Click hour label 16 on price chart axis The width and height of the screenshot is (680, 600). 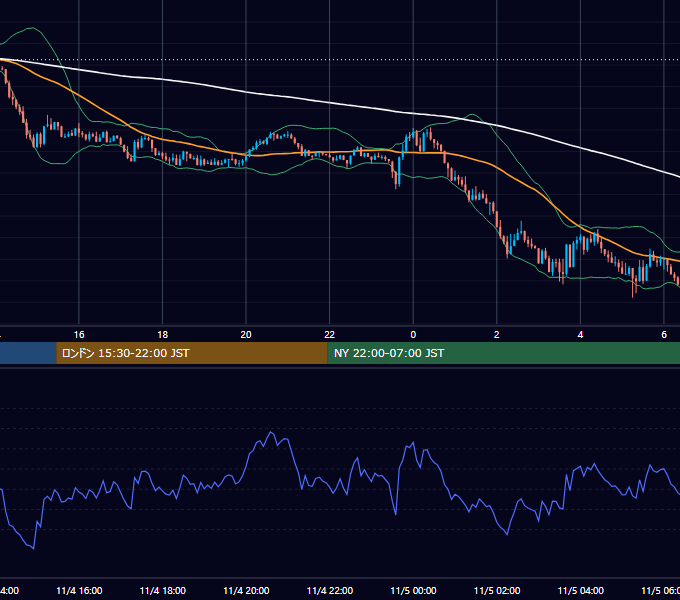click(x=79, y=335)
